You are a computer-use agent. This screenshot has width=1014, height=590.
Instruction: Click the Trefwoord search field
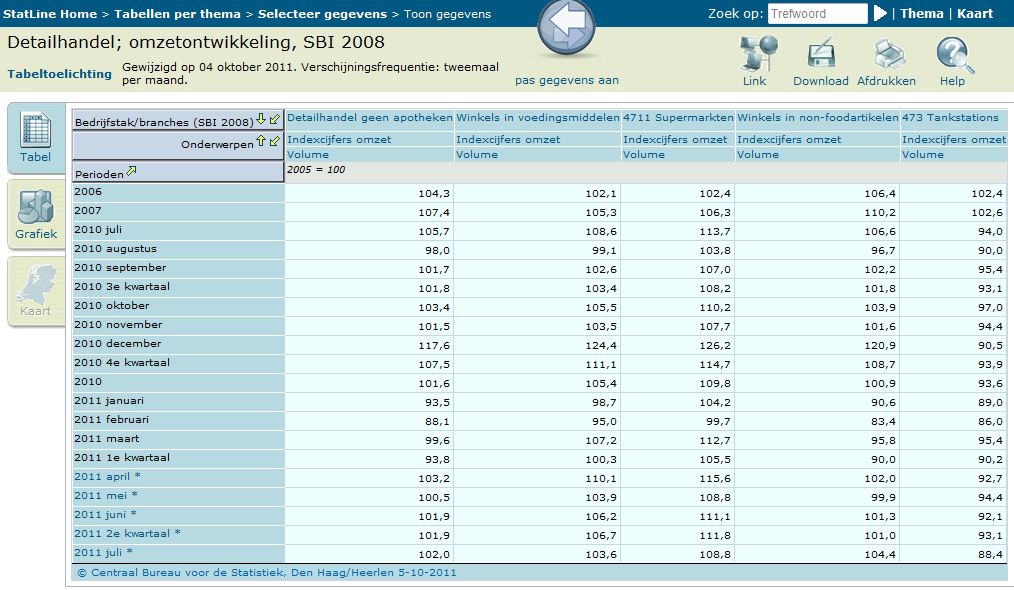[x=817, y=14]
